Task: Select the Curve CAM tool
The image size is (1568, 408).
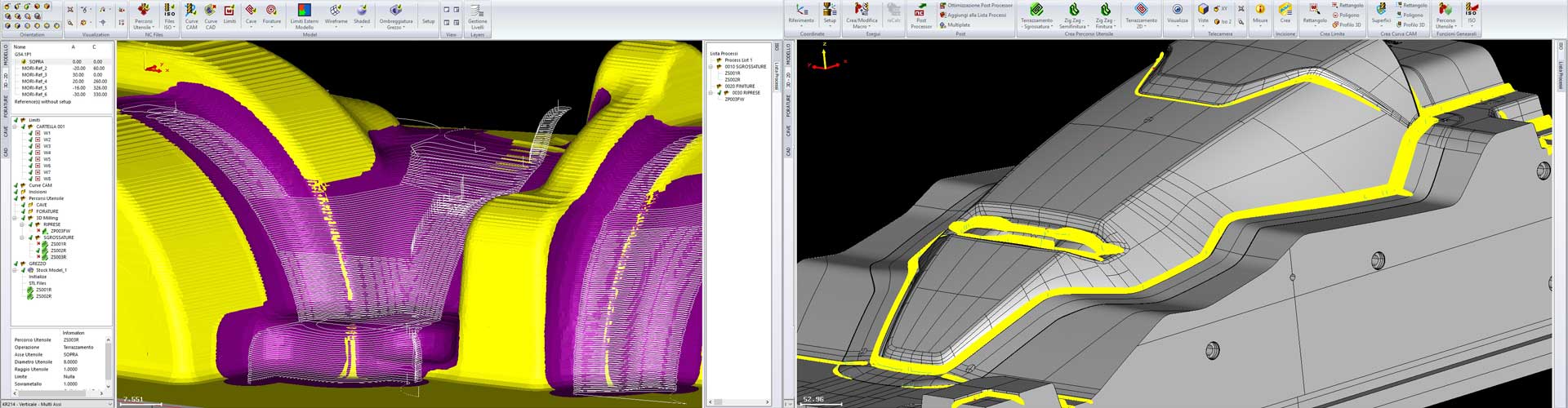Action: click(x=191, y=16)
